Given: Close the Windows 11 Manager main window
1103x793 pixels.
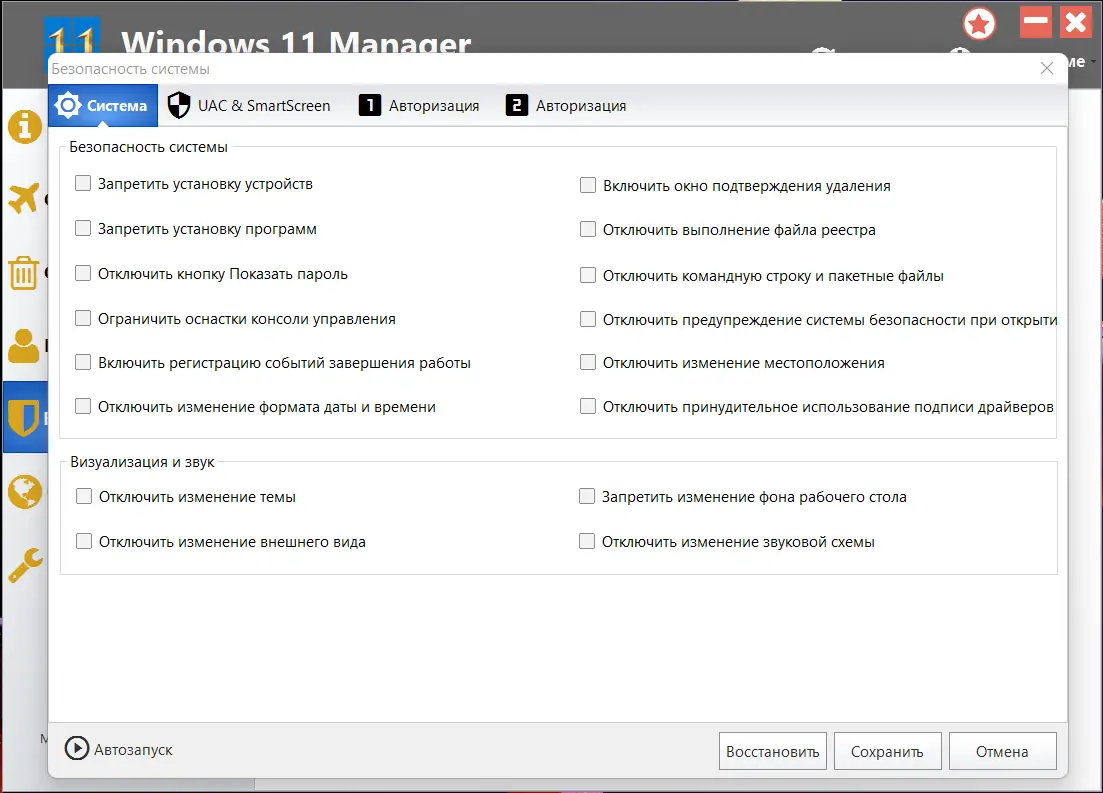Looking at the screenshot, I should [1076, 22].
